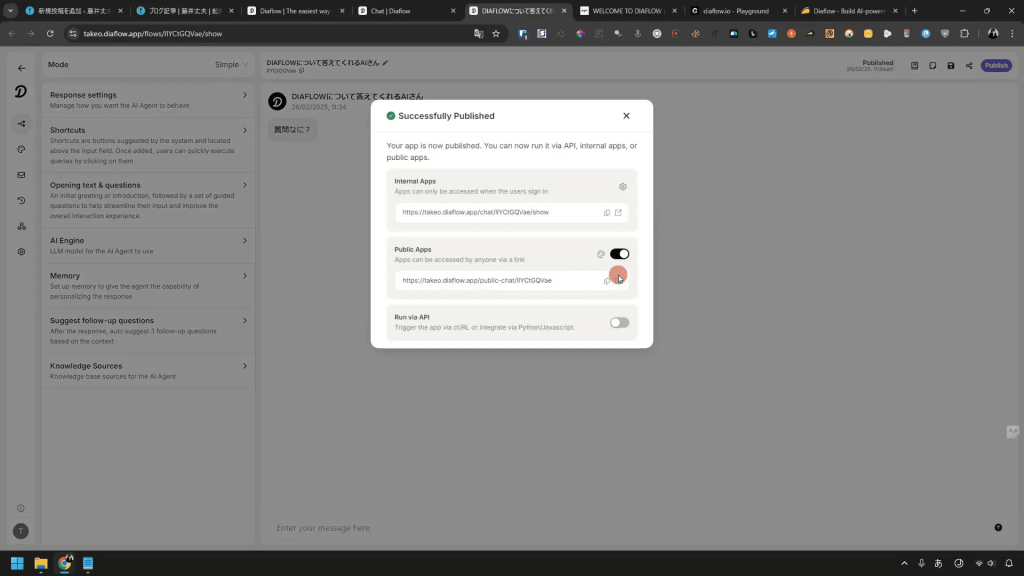This screenshot has height=576, width=1024.
Task: Copy the flow ID under title
Action: (x=301, y=71)
